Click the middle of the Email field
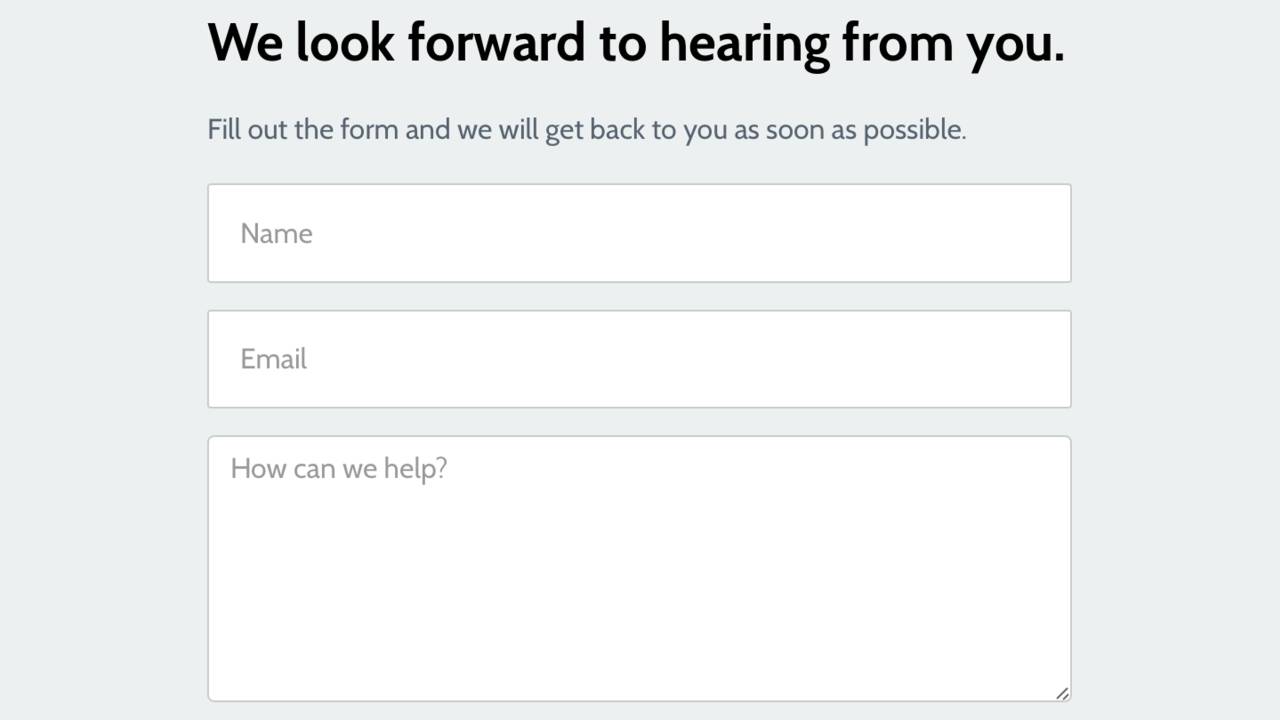The height and width of the screenshot is (720, 1280). click(639, 359)
